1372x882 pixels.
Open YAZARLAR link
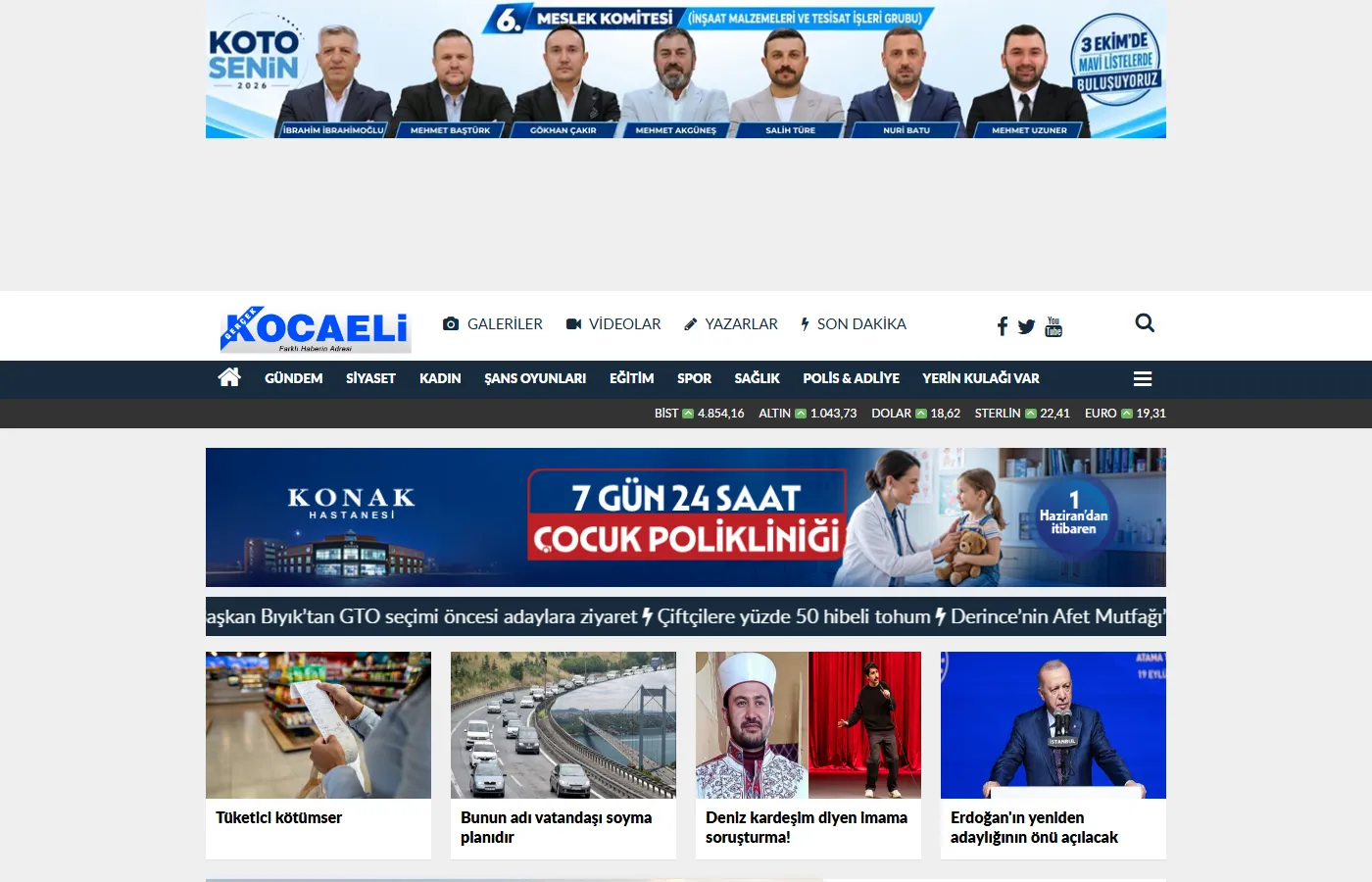[x=741, y=323]
